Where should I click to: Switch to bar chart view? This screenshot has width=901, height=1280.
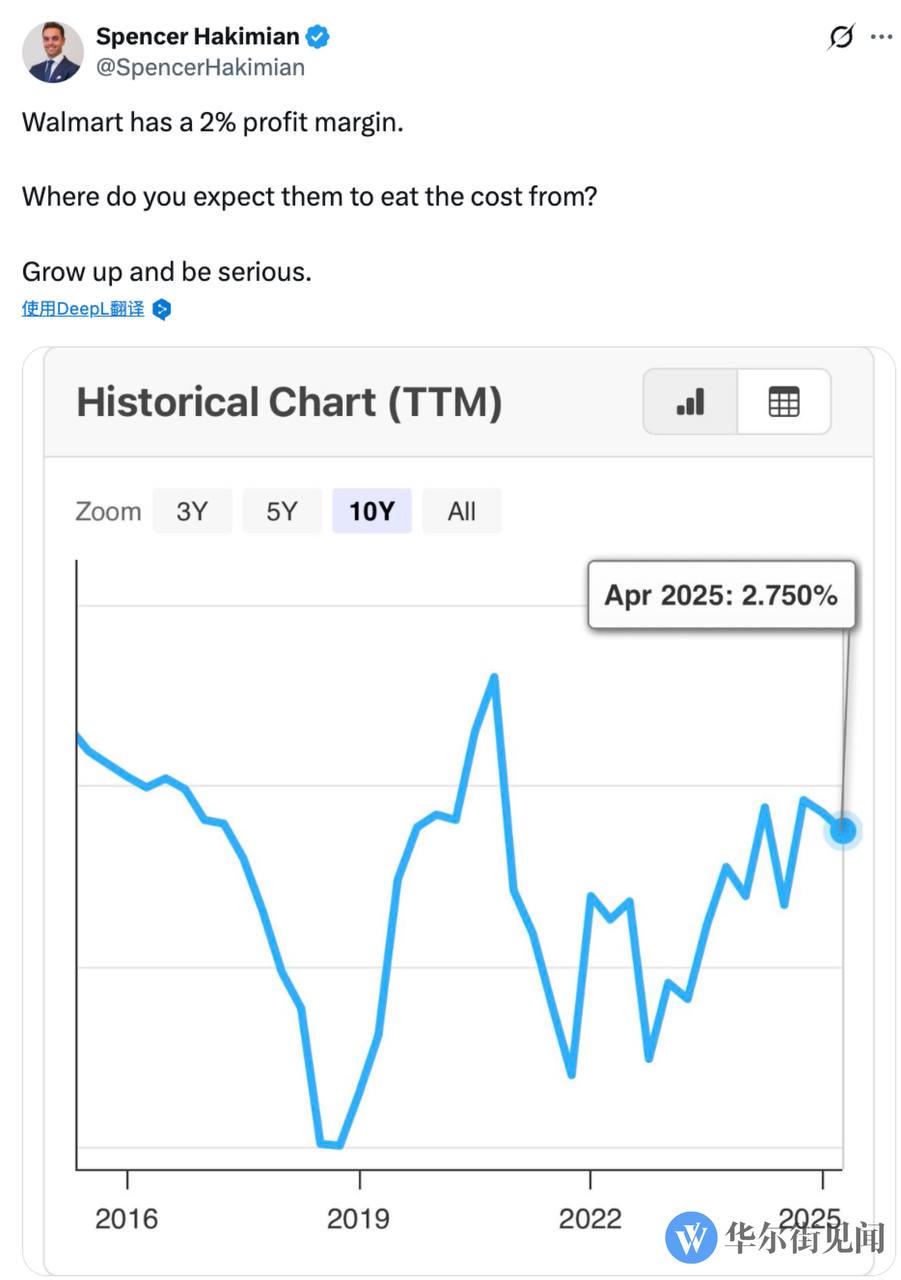point(690,402)
